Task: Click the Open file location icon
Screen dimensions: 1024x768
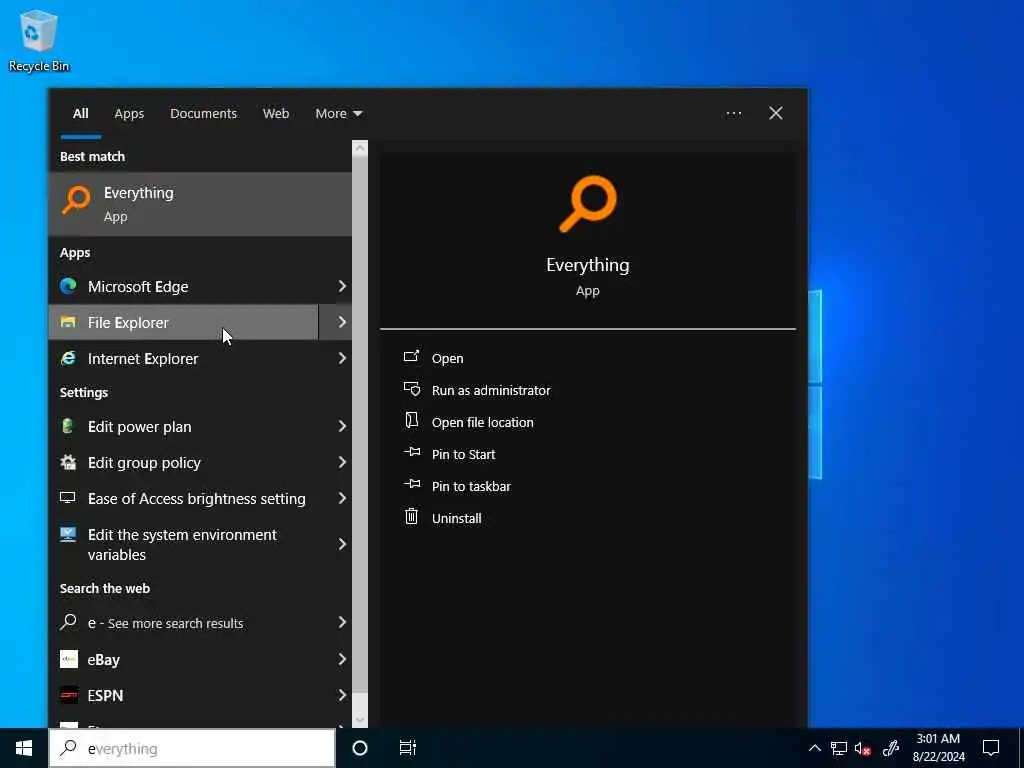Action: click(411, 420)
